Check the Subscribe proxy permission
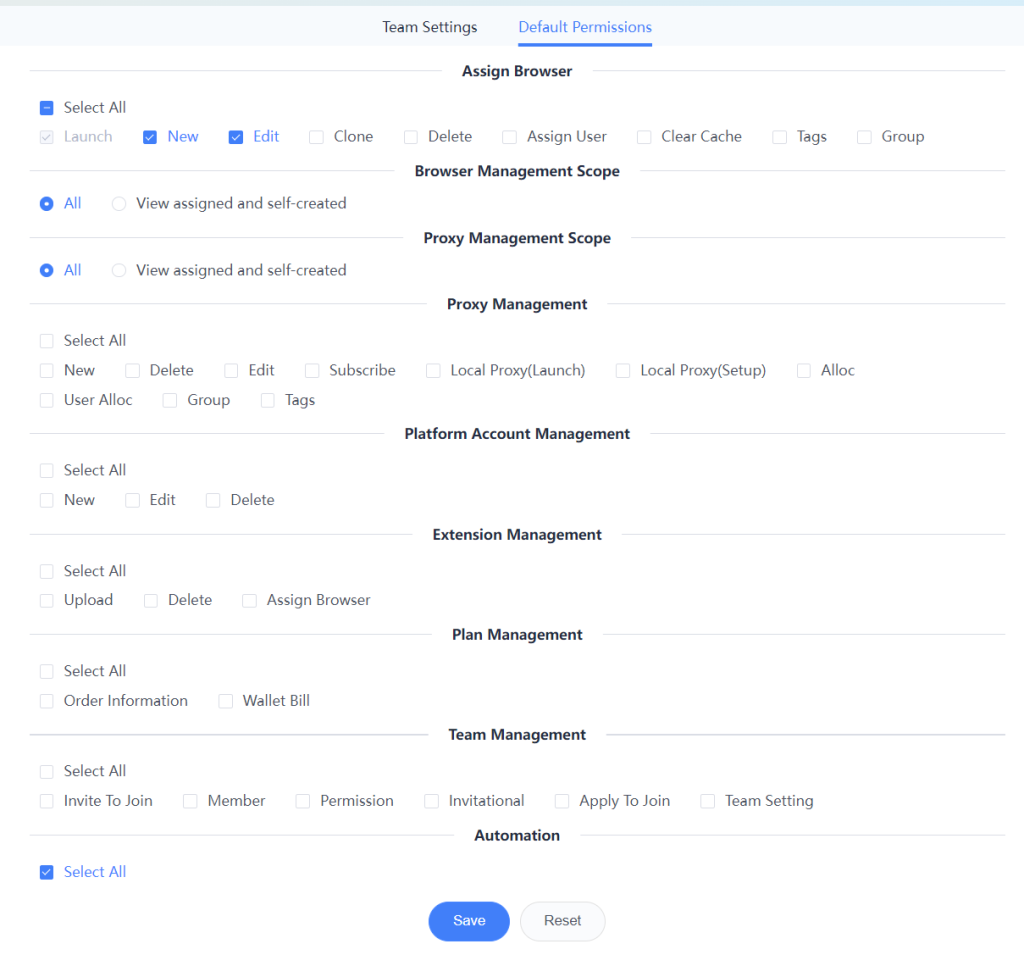This screenshot has width=1024, height=955. pyautogui.click(x=313, y=371)
